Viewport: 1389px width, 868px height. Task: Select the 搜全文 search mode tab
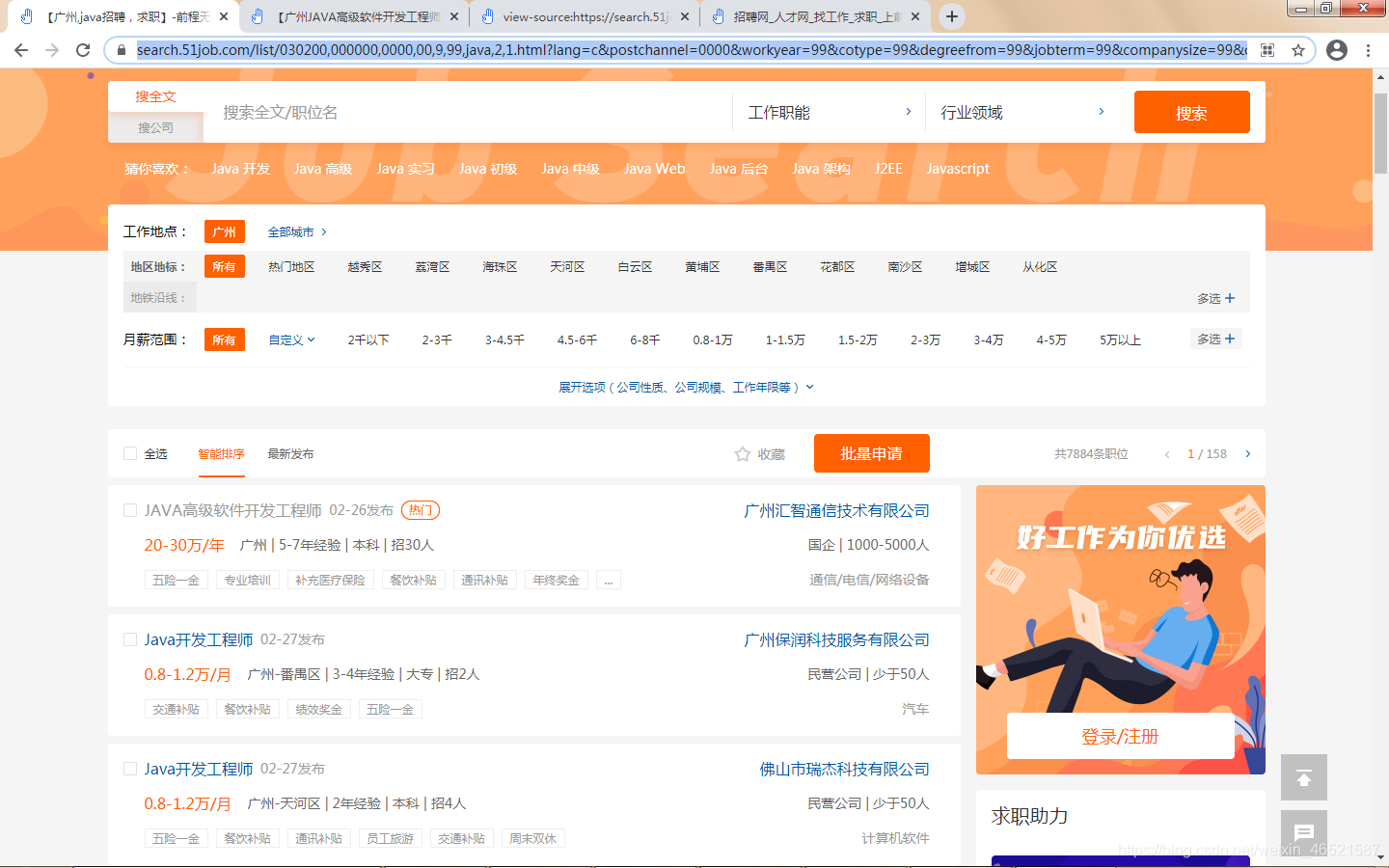(155, 96)
